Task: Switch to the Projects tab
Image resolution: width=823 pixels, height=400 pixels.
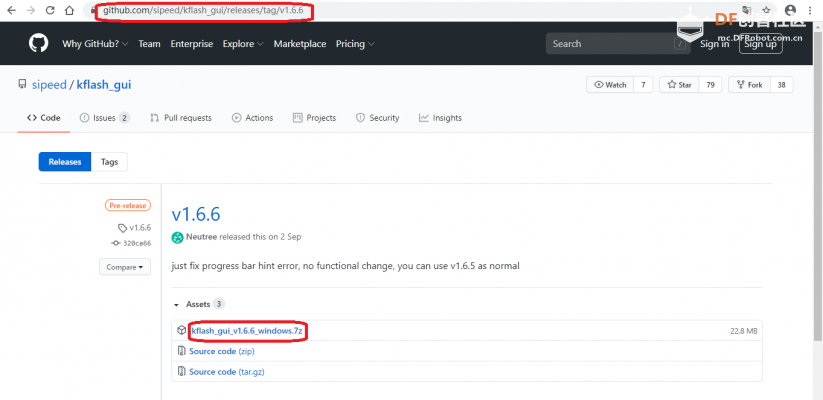Action: coord(314,118)
